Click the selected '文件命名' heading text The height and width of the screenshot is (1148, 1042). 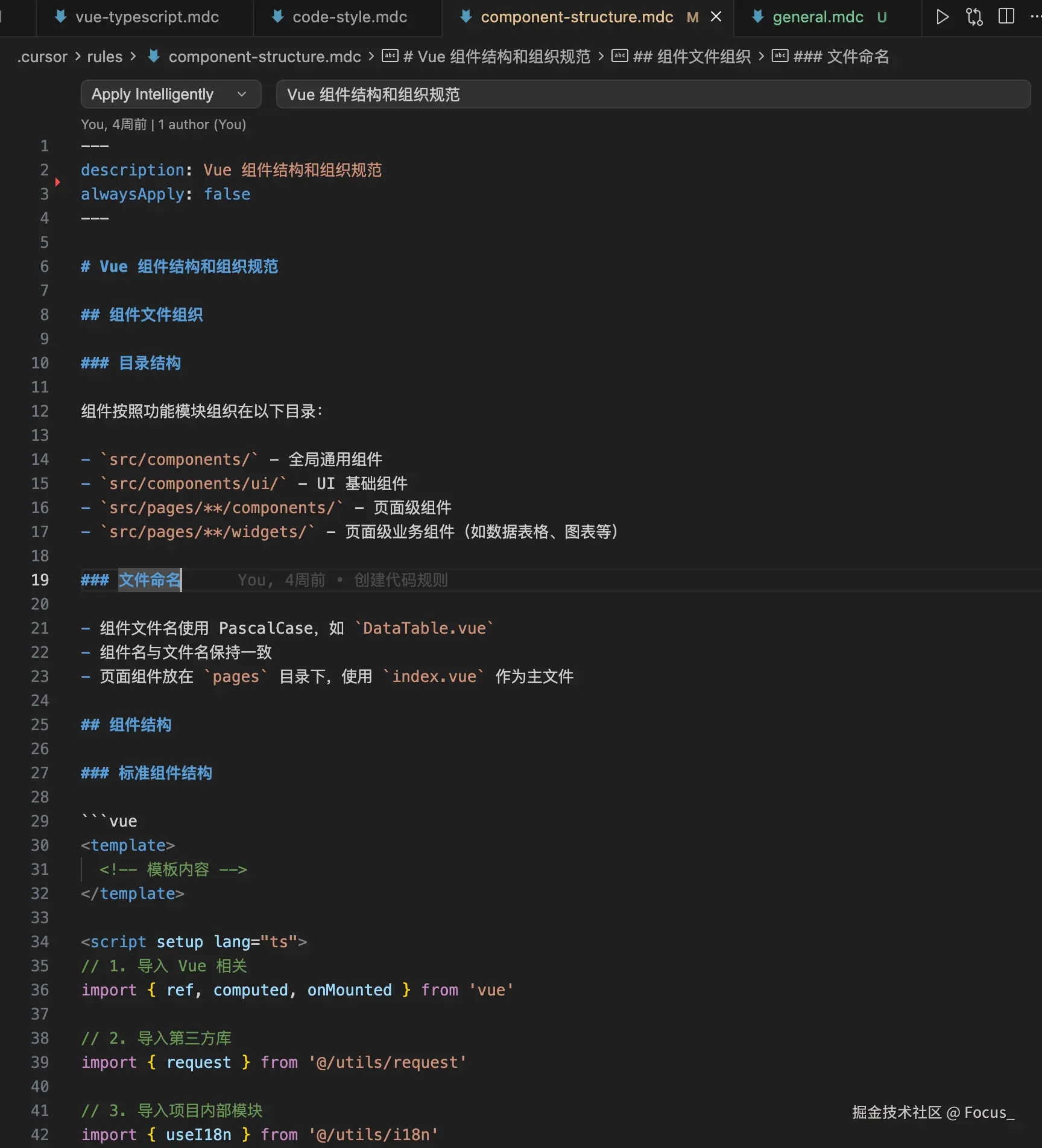click(150, 580)
